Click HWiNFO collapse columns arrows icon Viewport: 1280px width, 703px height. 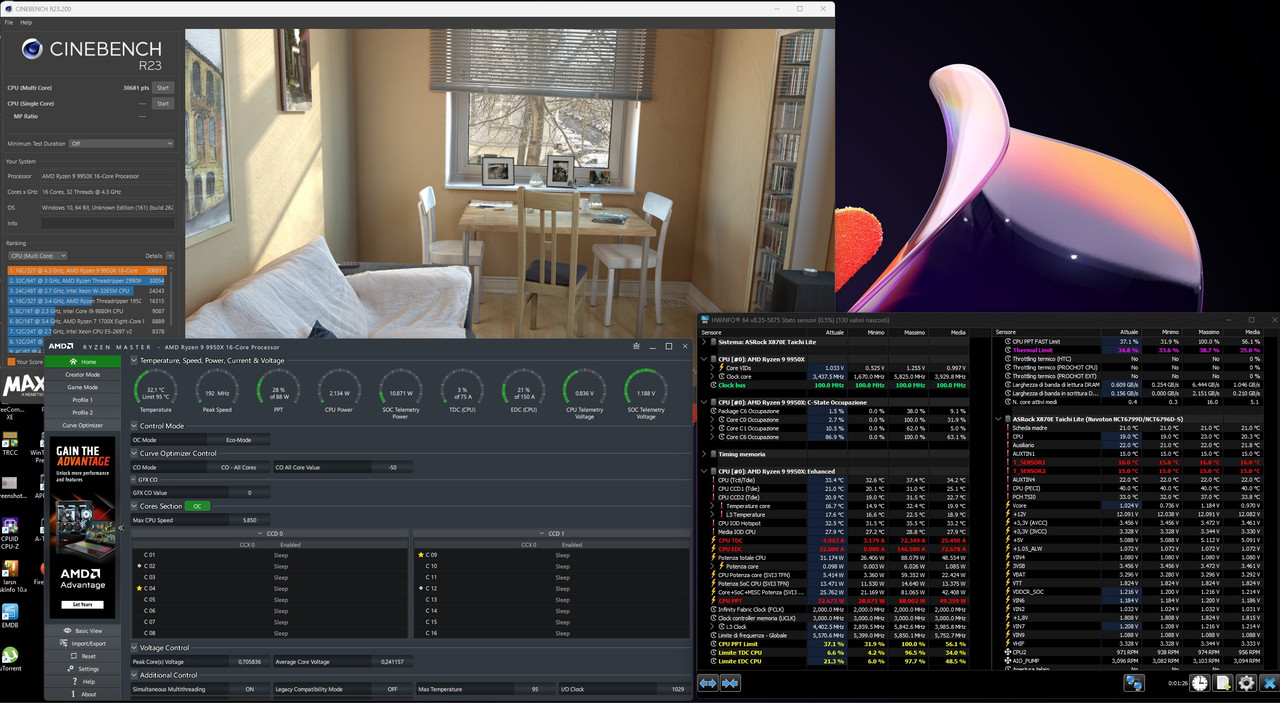[x=730, y=683]
